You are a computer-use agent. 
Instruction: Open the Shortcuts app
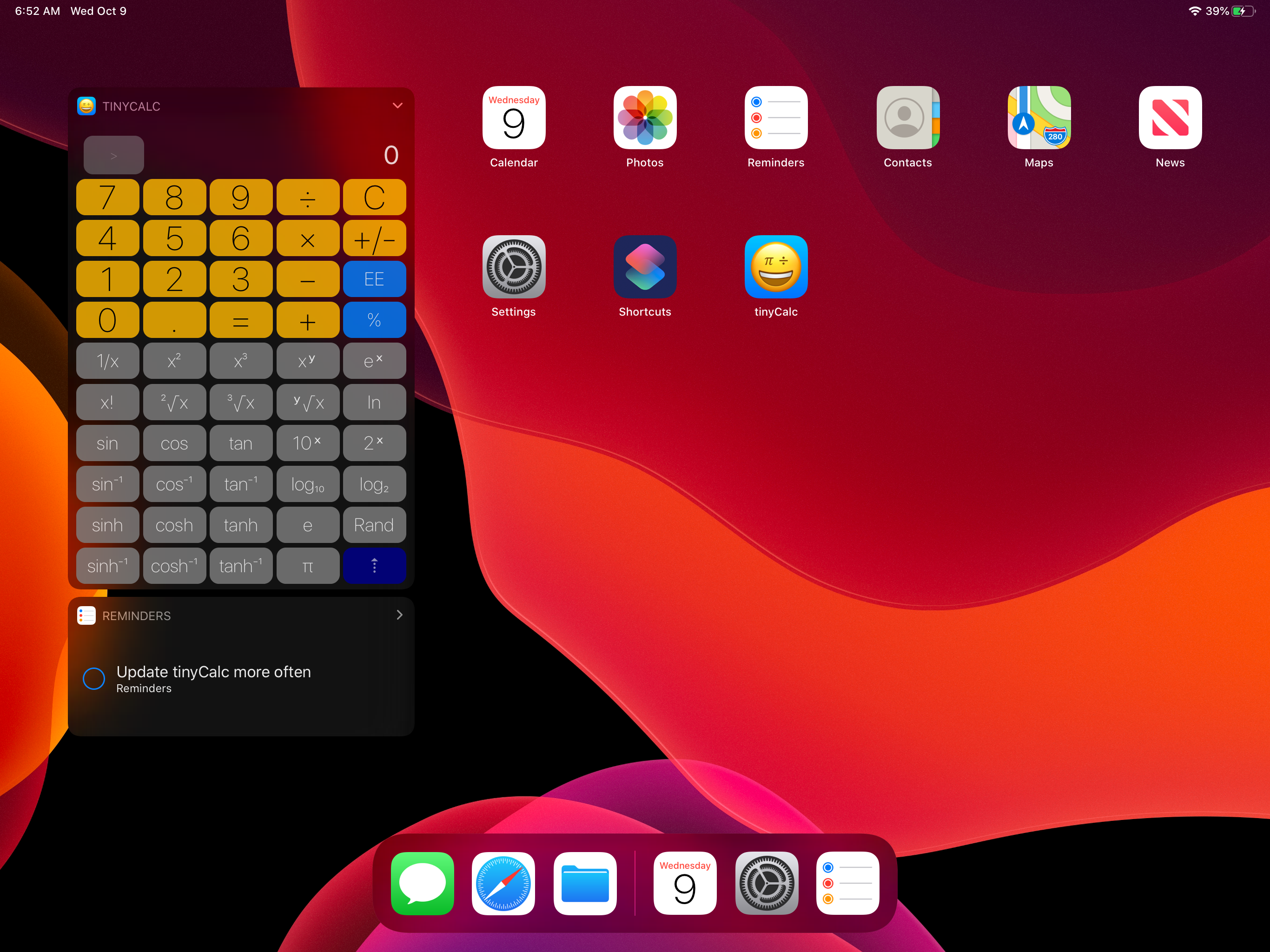[x=645, y=267]
